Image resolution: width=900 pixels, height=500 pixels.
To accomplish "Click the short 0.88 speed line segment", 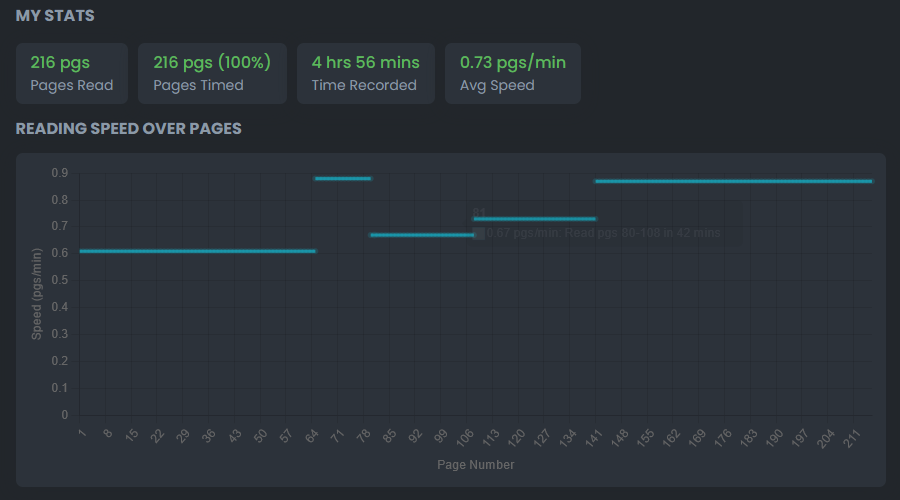I will point(343,178).
